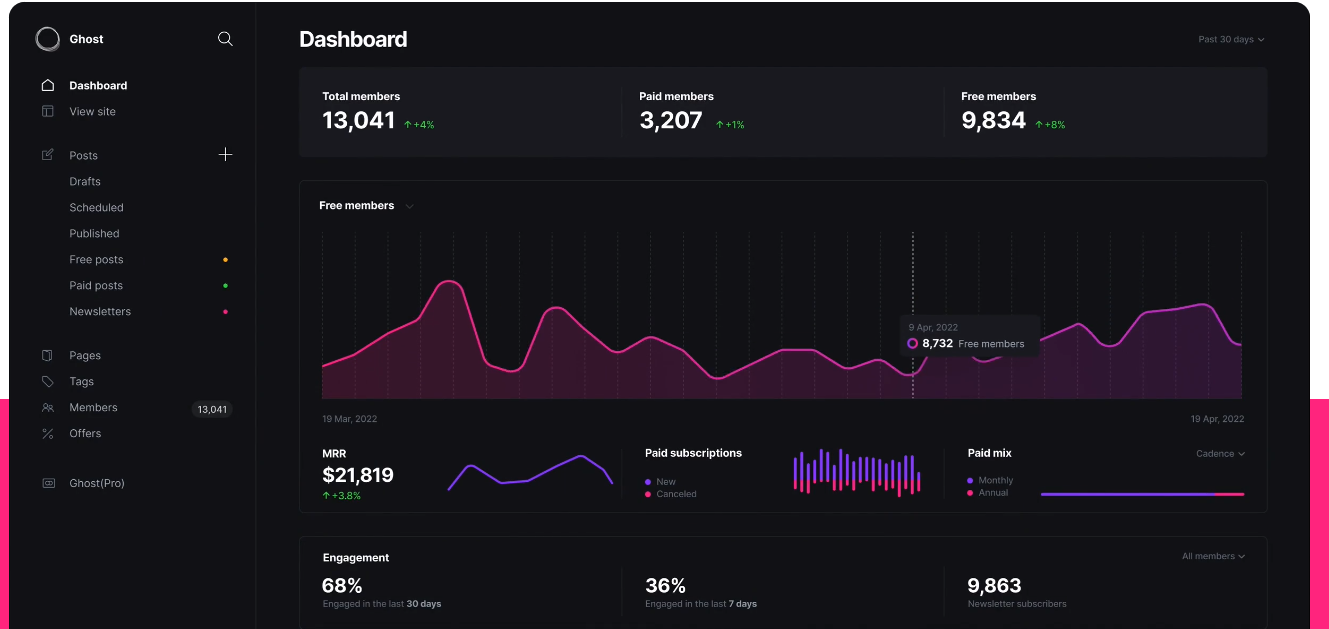Viewport: 1329px width, 629px height.
Task: Click the Dashboard home icon
Action: tap(48, 85)
